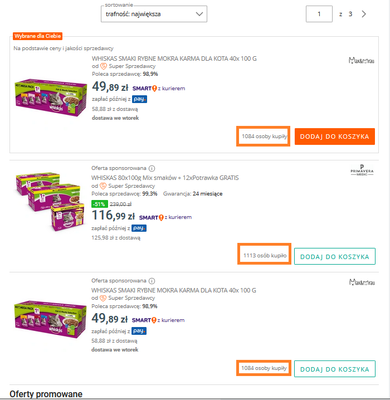Image resolution: width=390 pixels, height=400 pixels.
Task: Click the green -51% discount badge
Action: coord(99,204)
